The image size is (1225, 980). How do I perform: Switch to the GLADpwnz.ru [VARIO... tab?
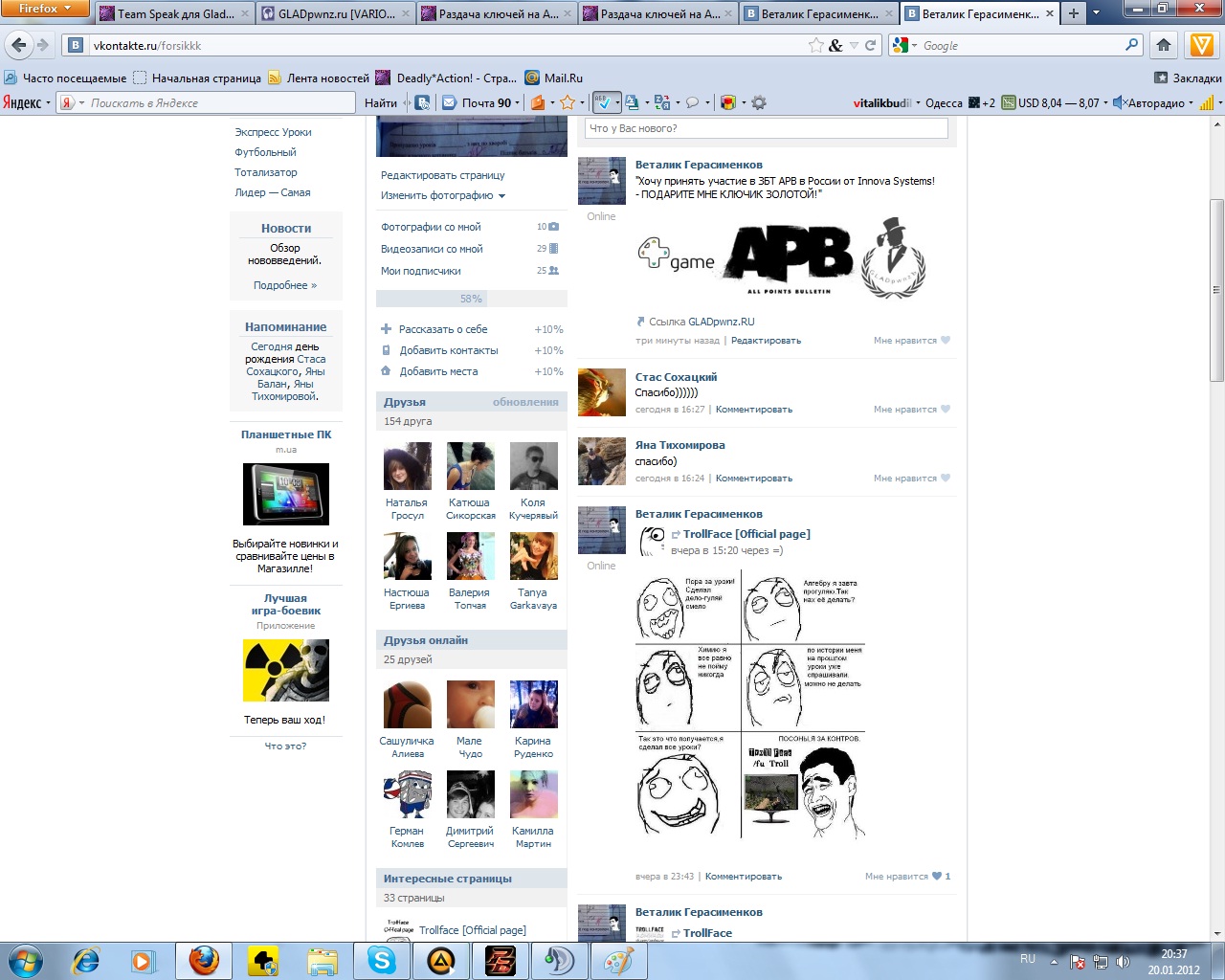(x=335, y=13)
